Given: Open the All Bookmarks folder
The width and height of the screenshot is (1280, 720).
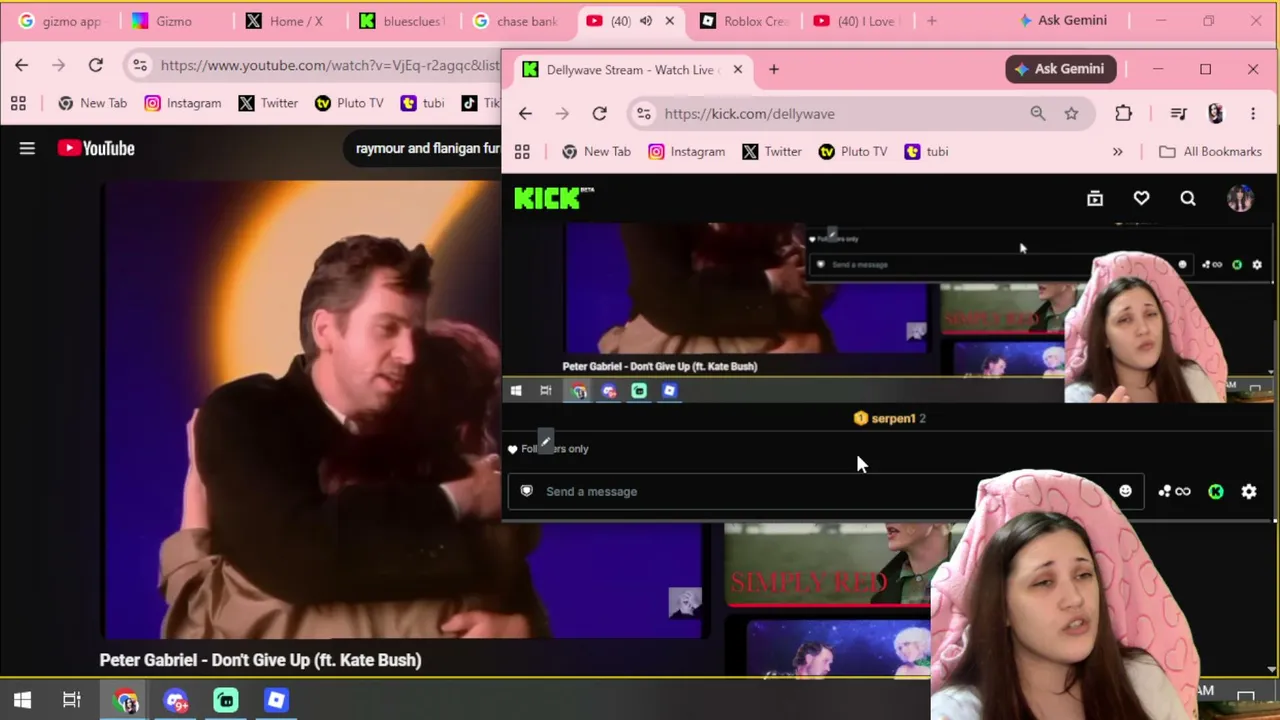Looking at the screenshot, I should click(1210, 152).
